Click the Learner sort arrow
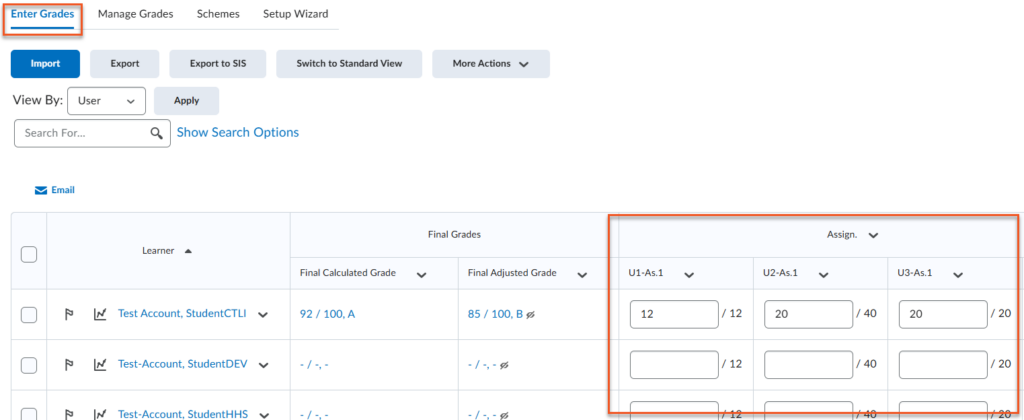The image size is (1024, 420). [x=188, y=250]
